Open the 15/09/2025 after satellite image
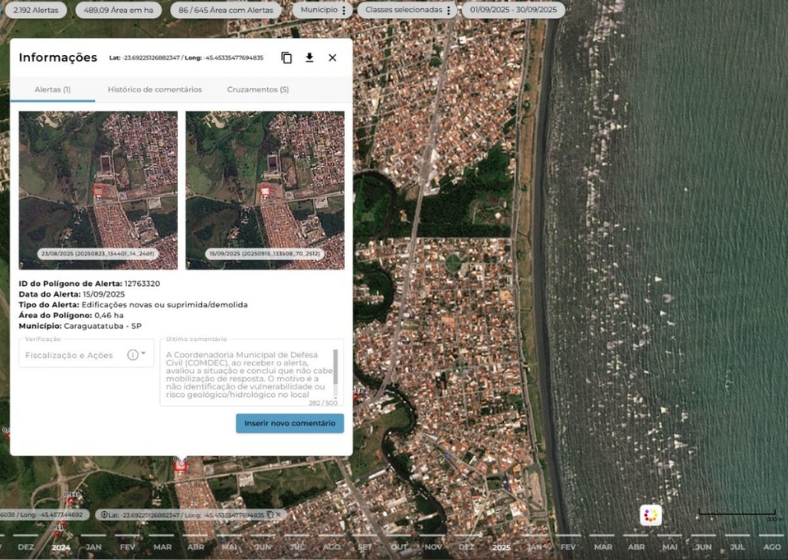 (265, 190)
